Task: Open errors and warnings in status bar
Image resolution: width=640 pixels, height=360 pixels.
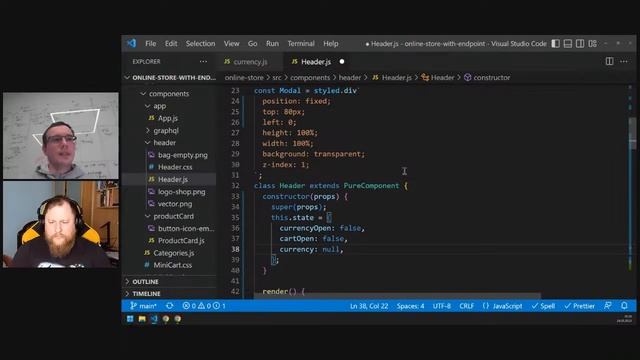Action: tap(204, 306)
